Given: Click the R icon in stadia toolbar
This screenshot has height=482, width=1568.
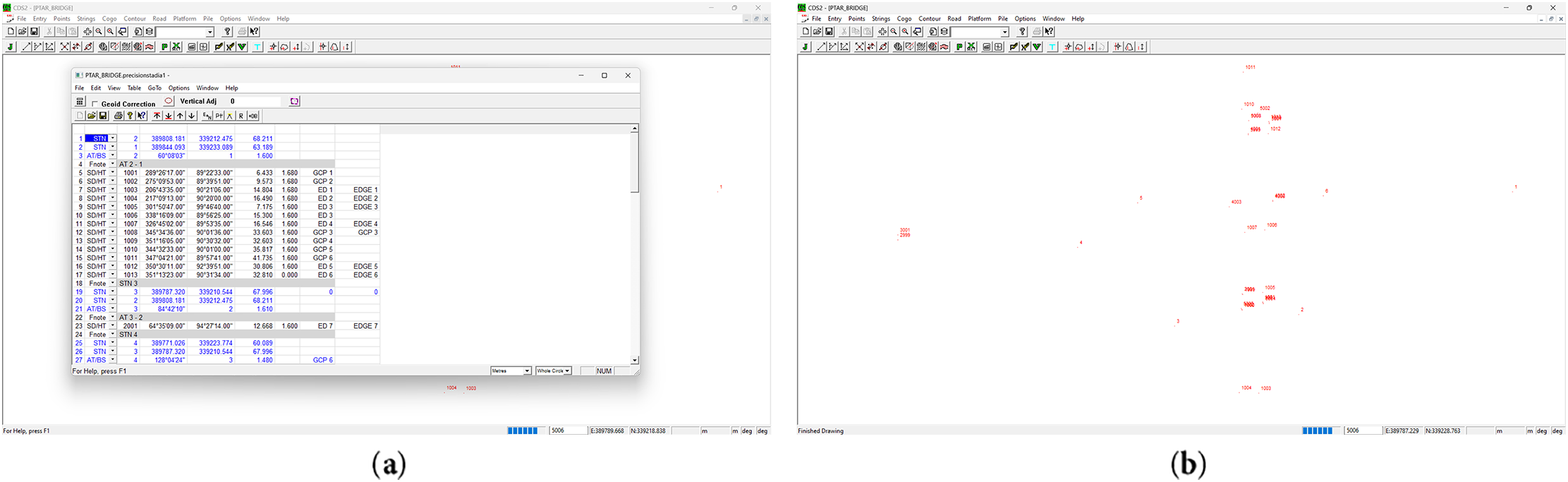Looking at the screenshot, I should 241,116.
